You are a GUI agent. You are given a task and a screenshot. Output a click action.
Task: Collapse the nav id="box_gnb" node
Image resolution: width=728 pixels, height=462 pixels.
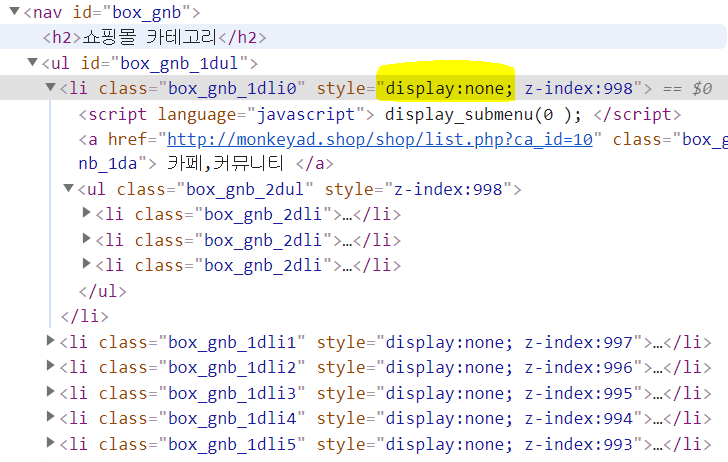point(15,11)
